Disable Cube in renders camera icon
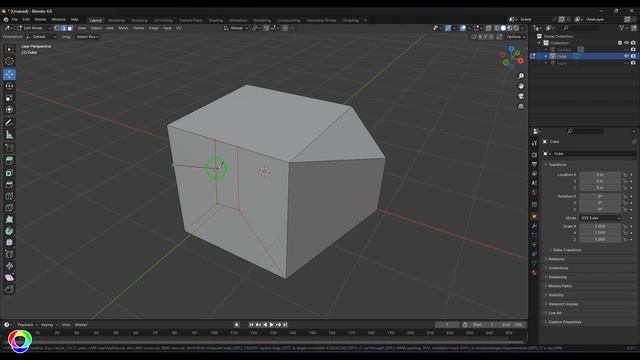 (633, 56)
